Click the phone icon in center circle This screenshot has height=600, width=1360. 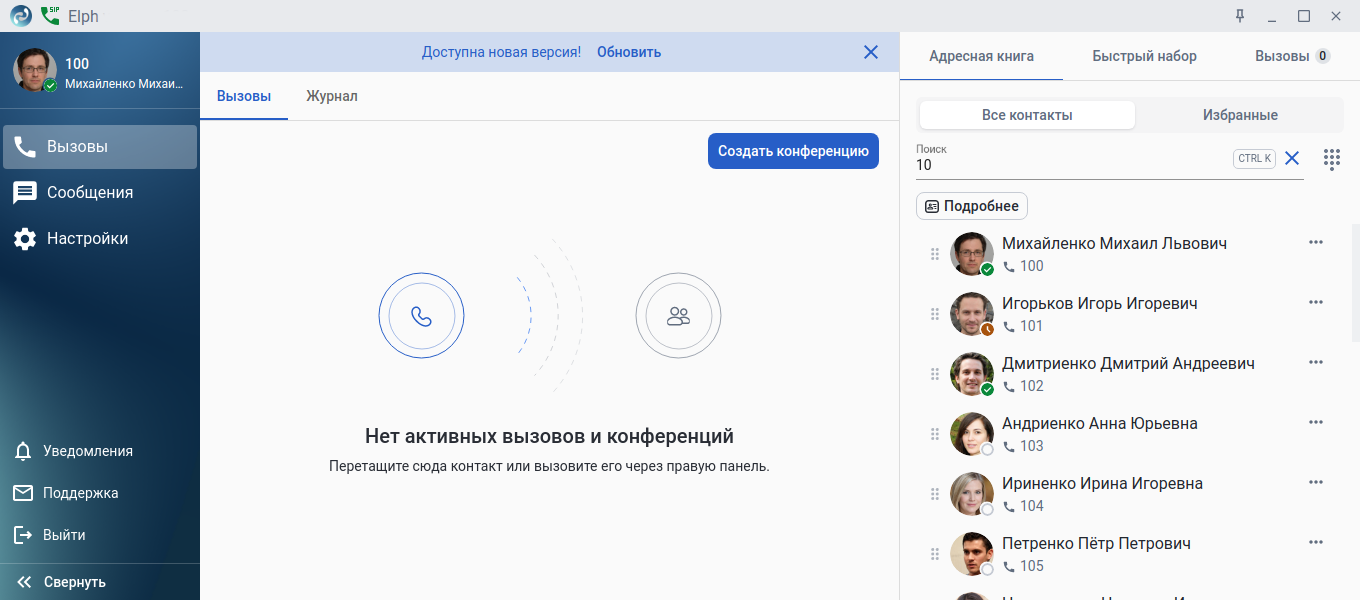pyautogui.click(x=421, y=316)
